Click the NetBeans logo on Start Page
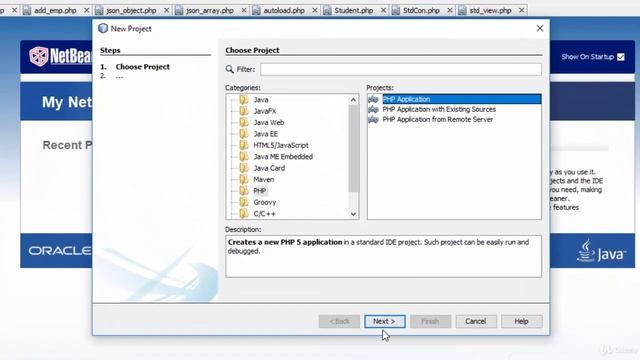The width and height of the screenshot is (640, 360). click(60, 56)
